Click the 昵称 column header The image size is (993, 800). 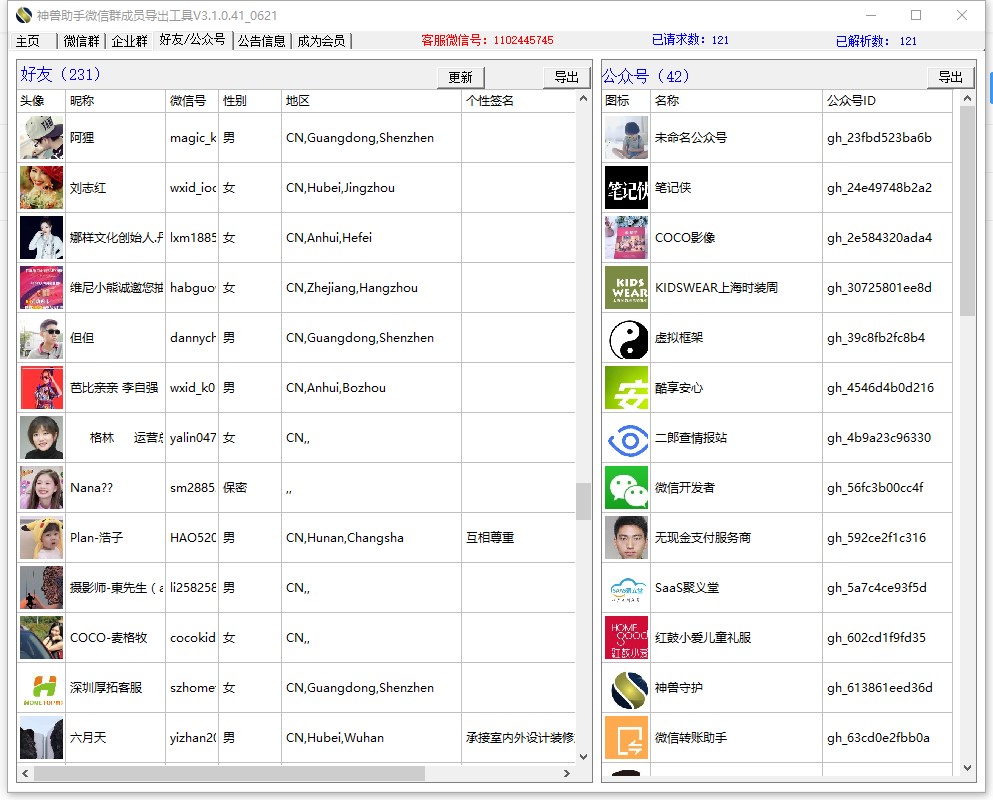coord(115,101)
